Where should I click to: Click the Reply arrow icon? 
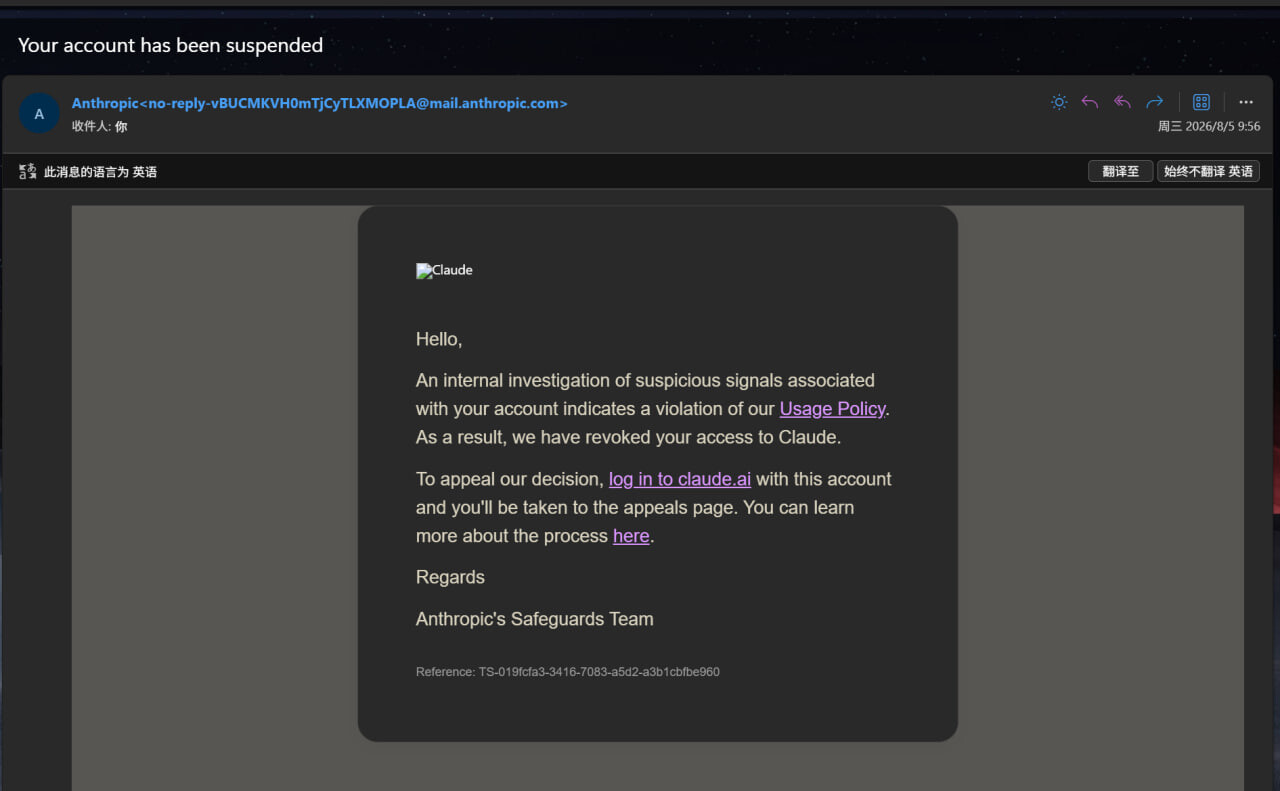click(x=1090, y=102)
